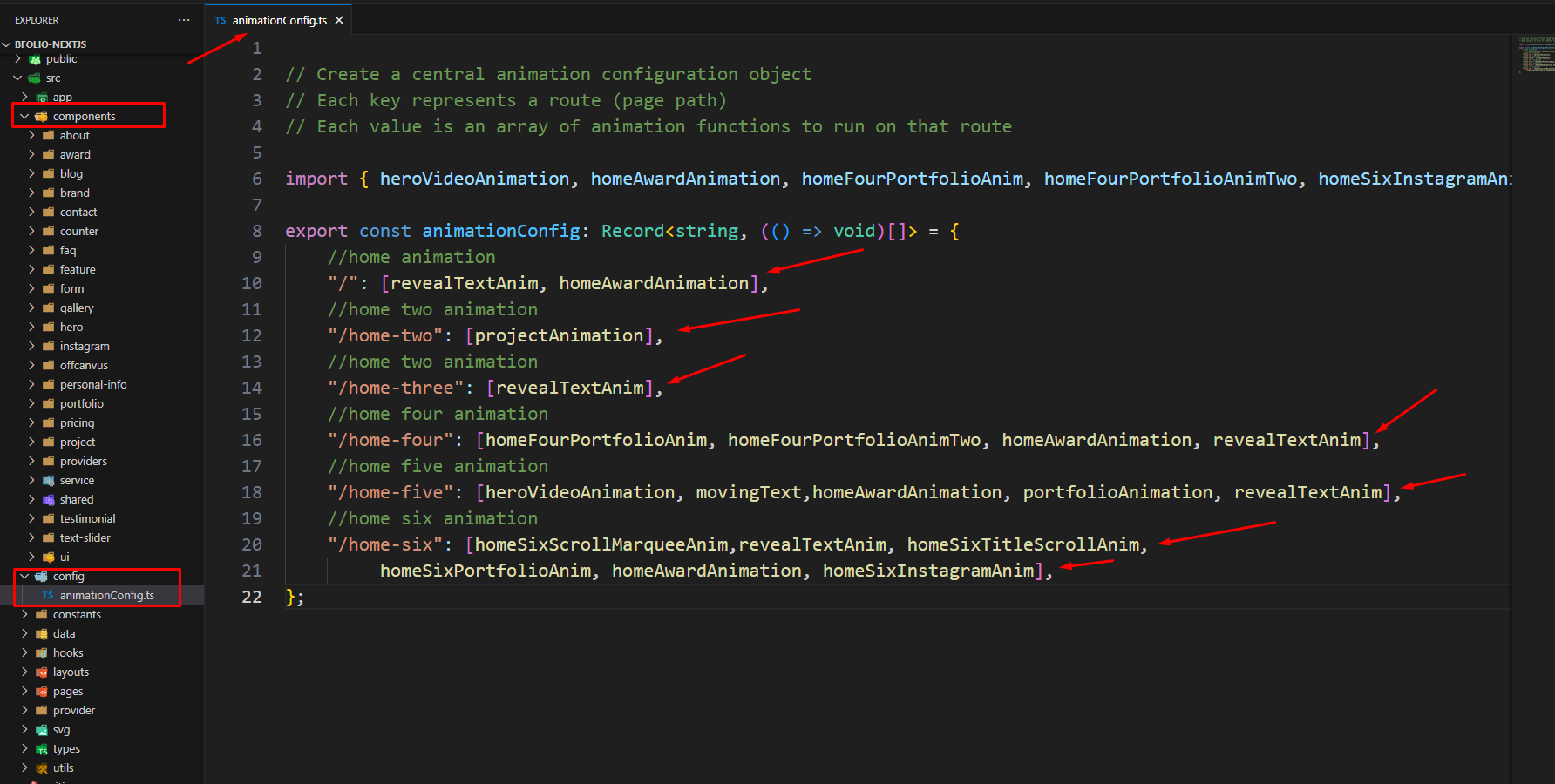The width and height of the screenshot is (1555, 784).
Task: Collapse the BFOLIO-NEXTJS project root
Action: tap(7, 44)
